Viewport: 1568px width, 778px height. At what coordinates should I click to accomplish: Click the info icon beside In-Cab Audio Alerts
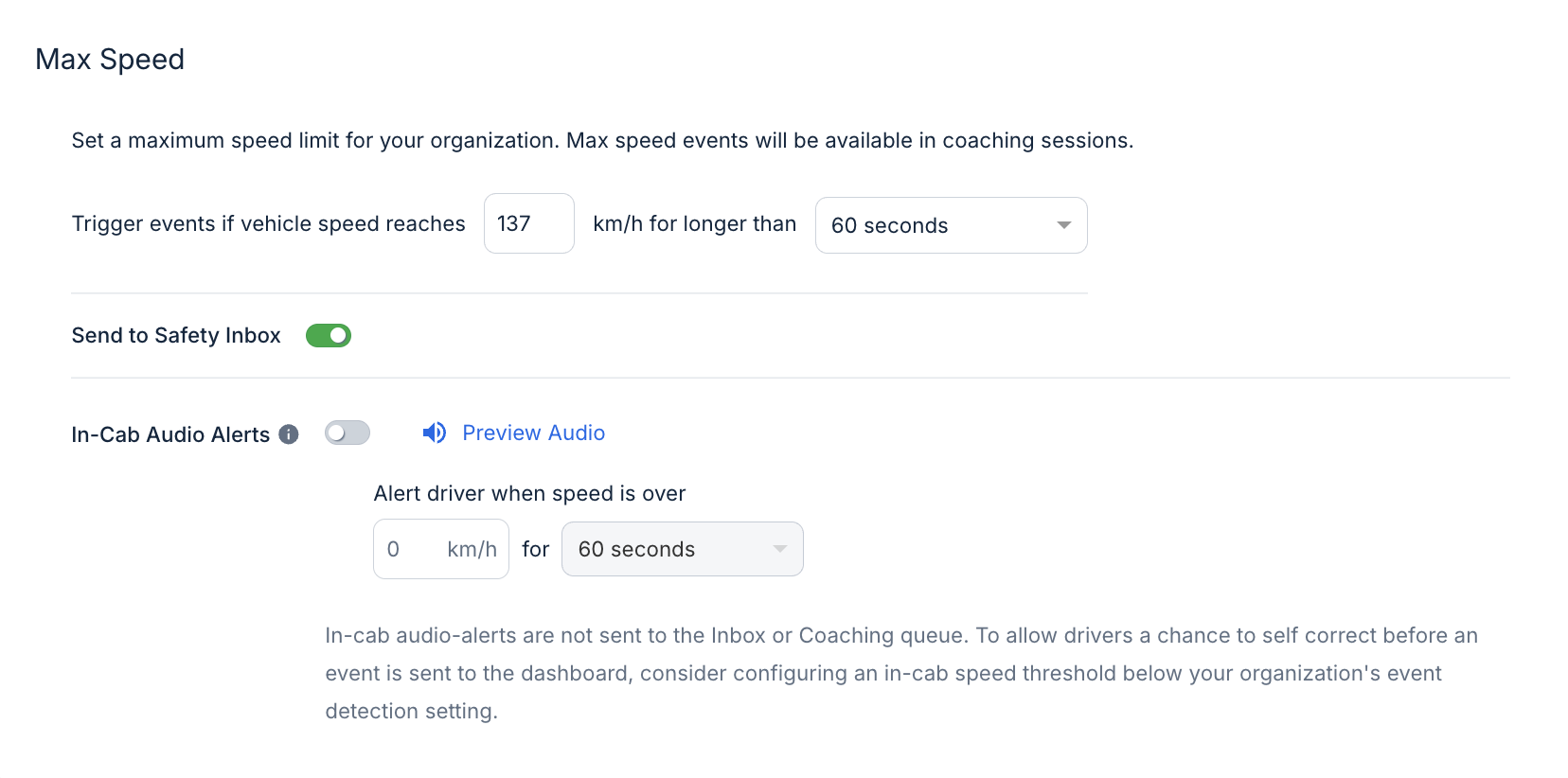pos(289,434)
